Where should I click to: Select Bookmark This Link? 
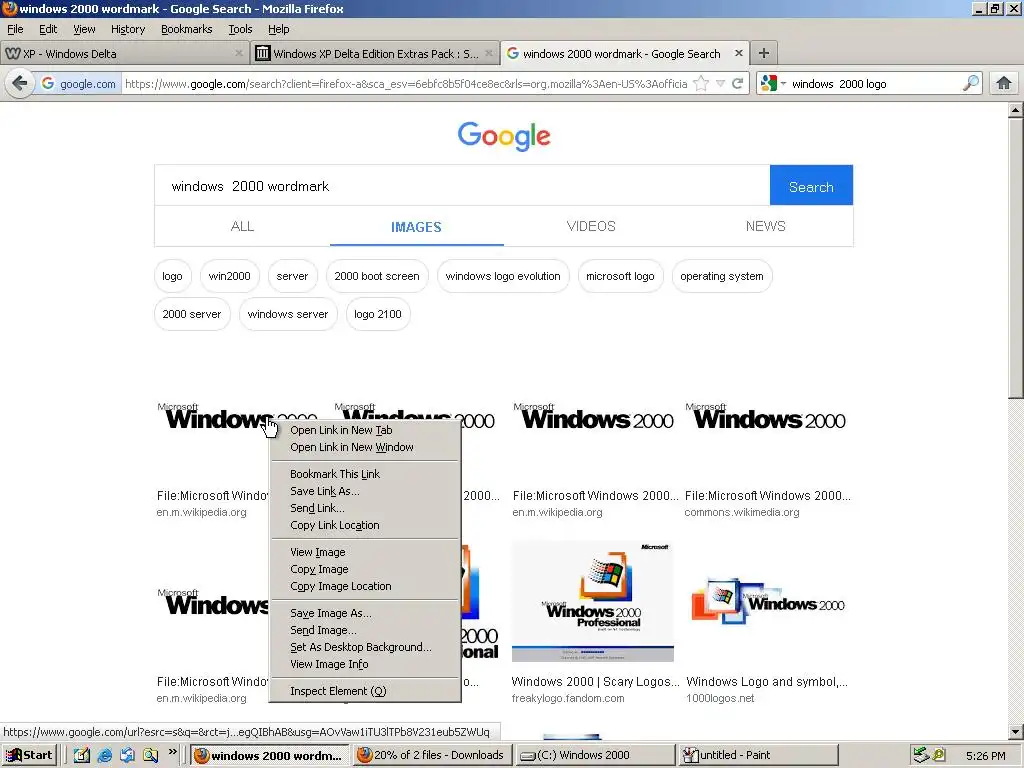click(x=365, y=473)
